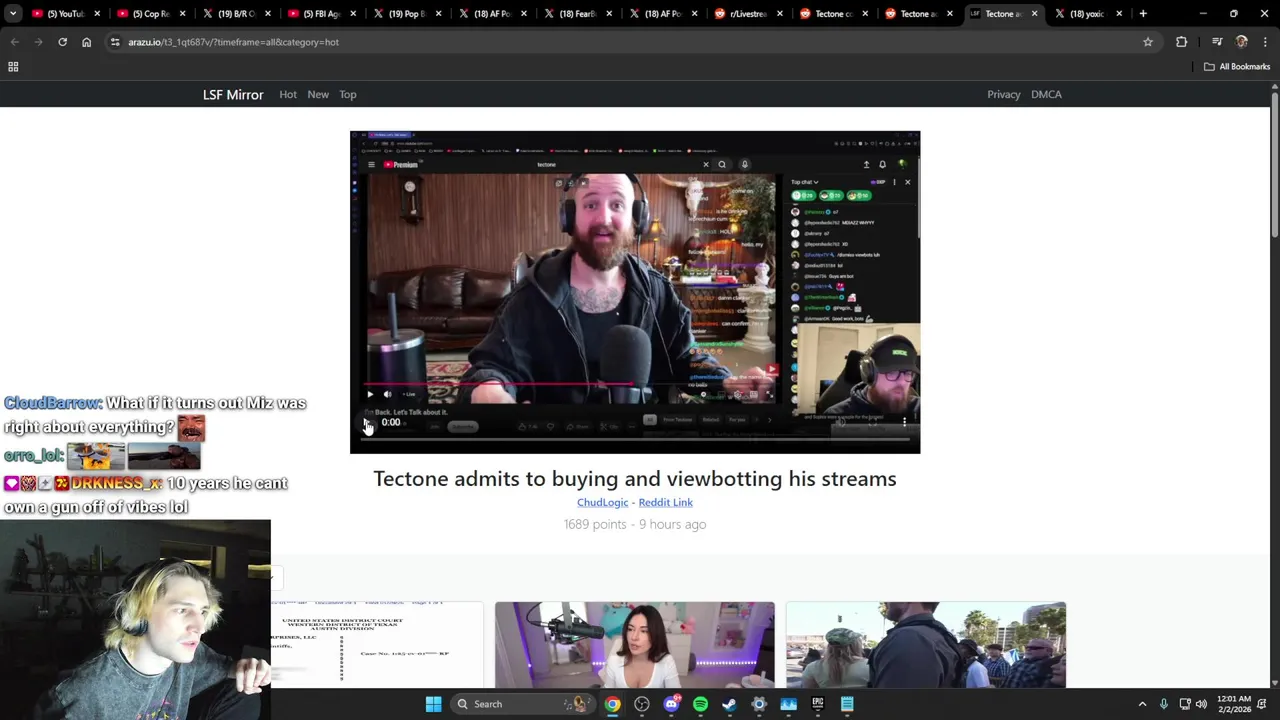Expand the tab search dropdown
The height and width of the screenshot is (720, 1280).
click(x=12, y=14)
